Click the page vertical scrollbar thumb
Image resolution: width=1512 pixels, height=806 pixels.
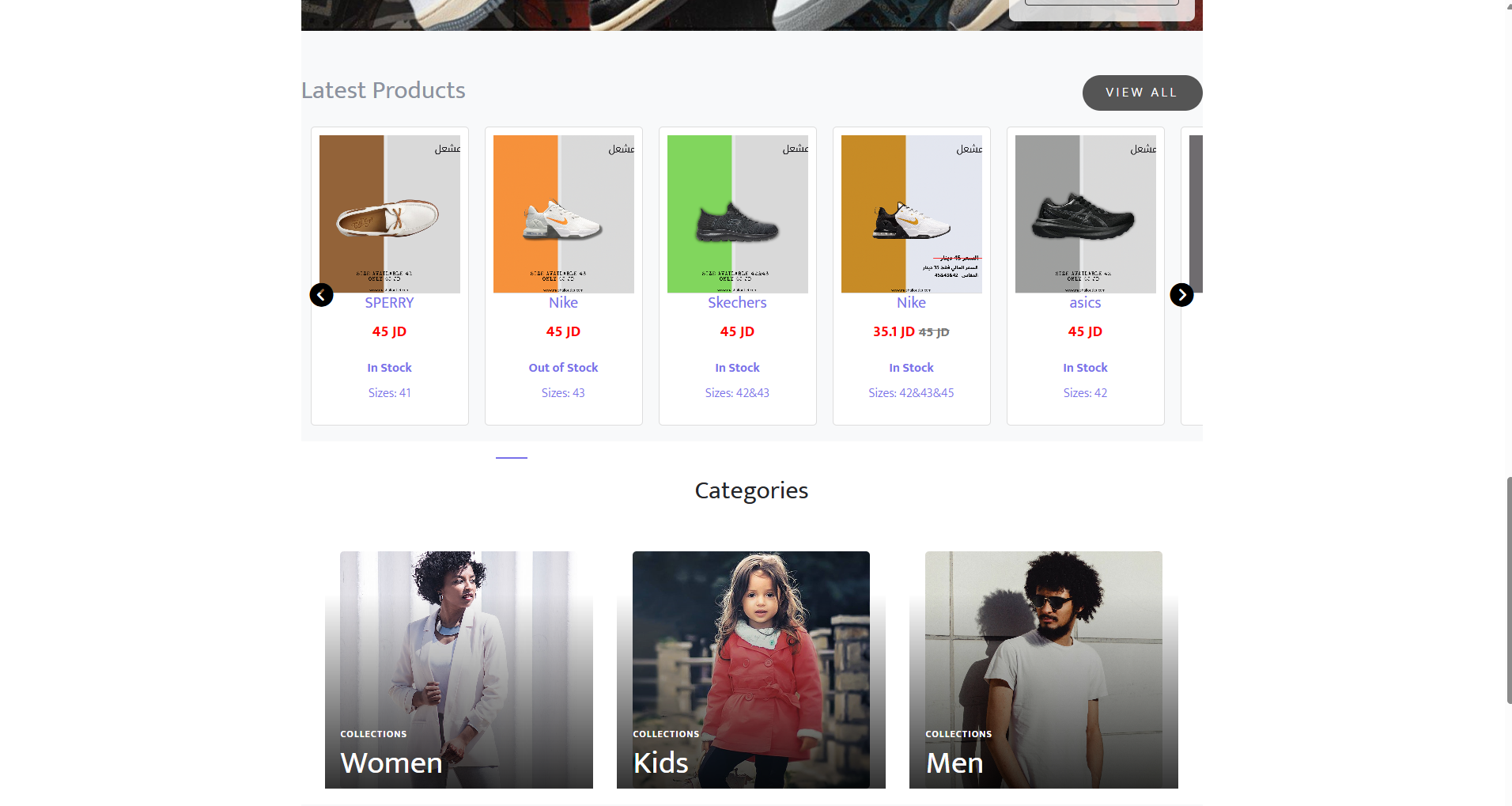1509,590
